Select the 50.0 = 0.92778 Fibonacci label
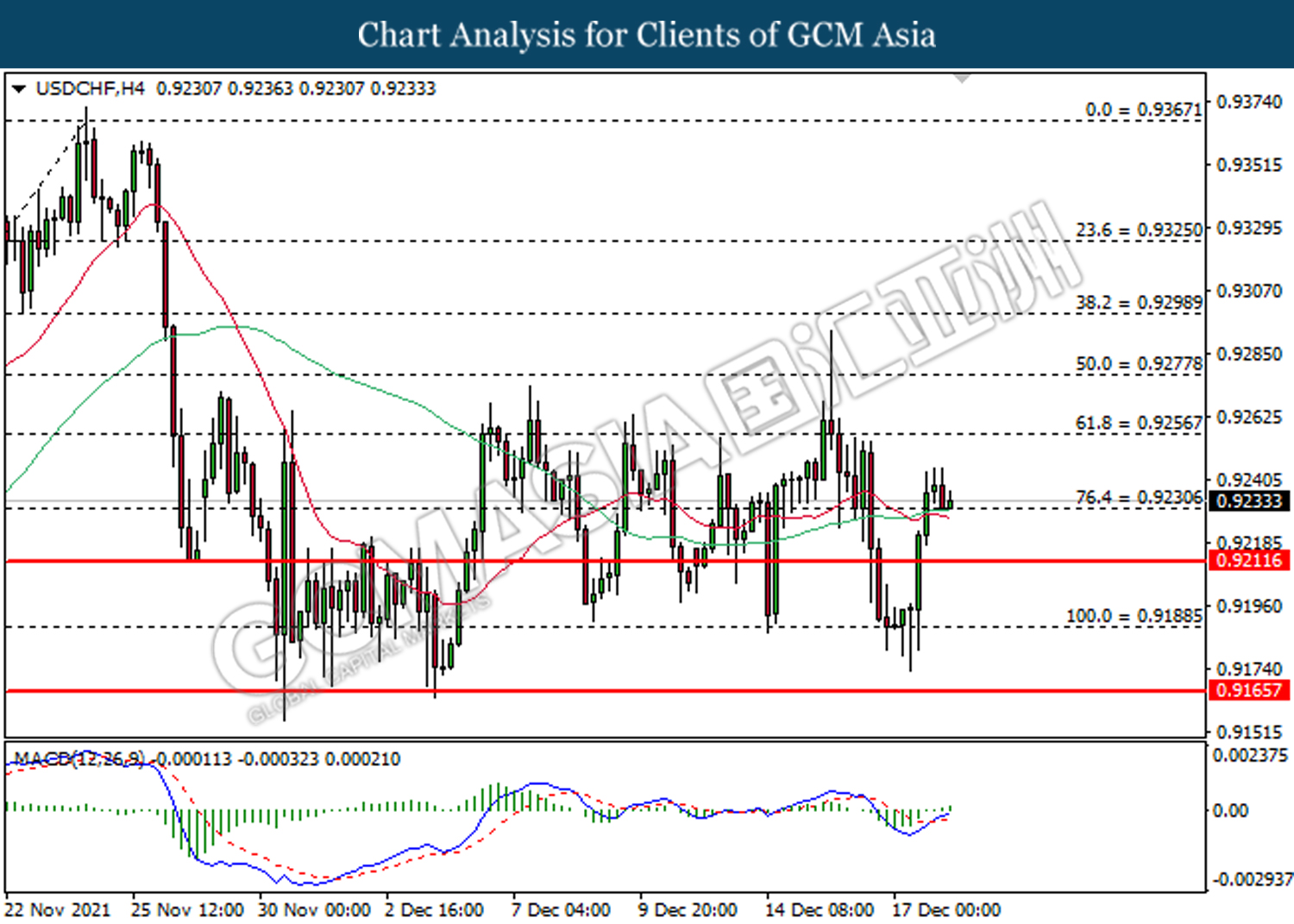The image size is (1294, 924). click(x=1139, y=363)
